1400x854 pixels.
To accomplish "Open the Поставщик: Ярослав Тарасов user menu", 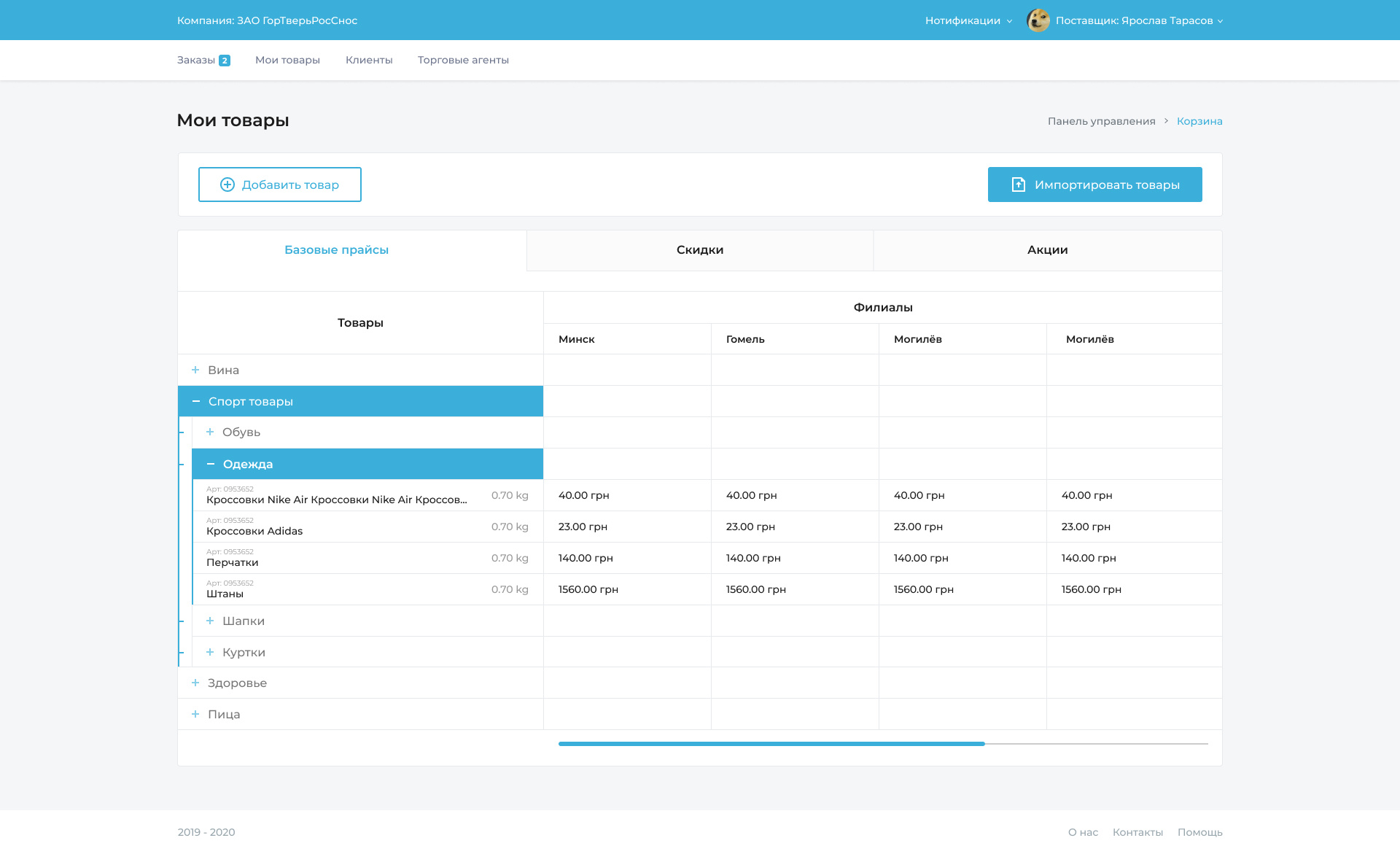I will coord(1139,20).
